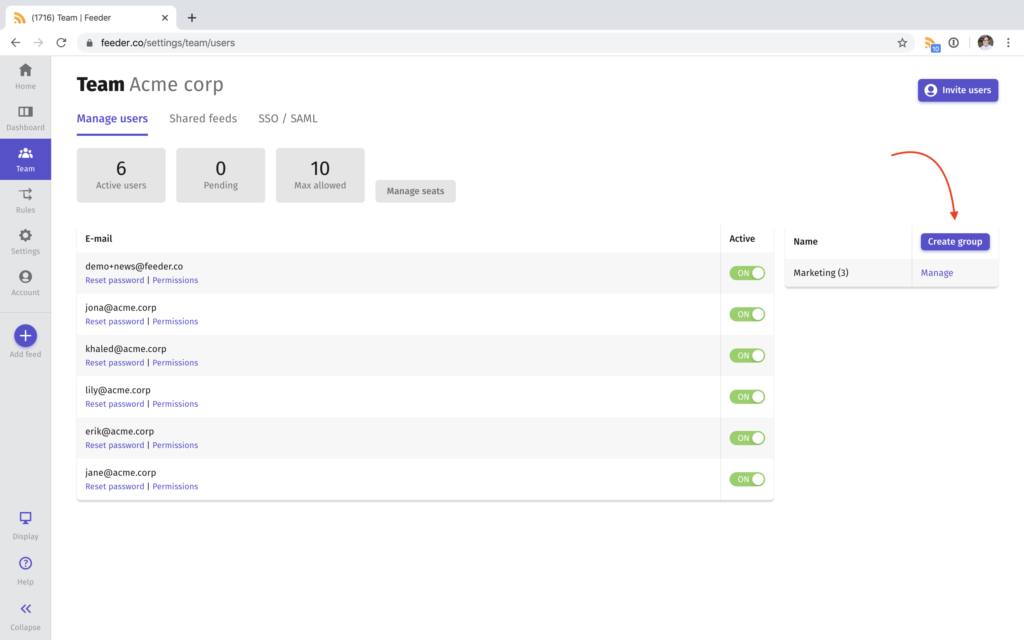Click the E-mail column header

coord(99,238)
